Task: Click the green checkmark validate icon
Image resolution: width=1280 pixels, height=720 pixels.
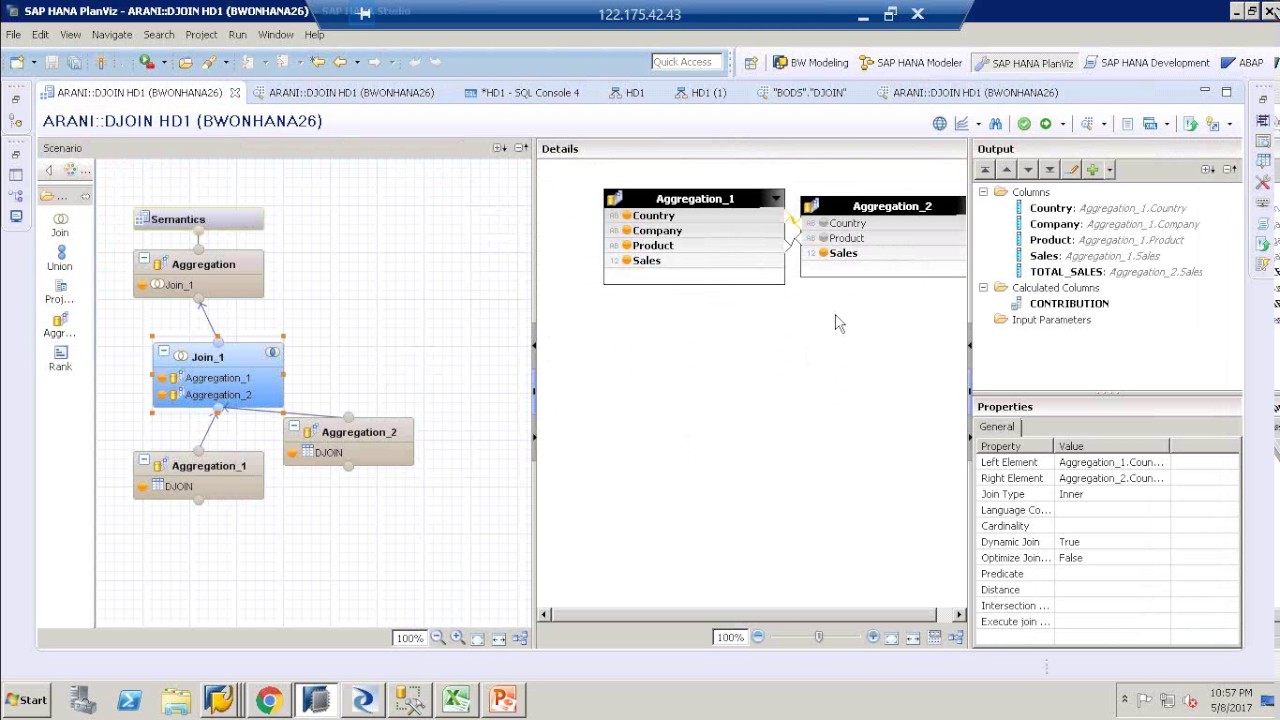Action: (x=1024, y=124)
